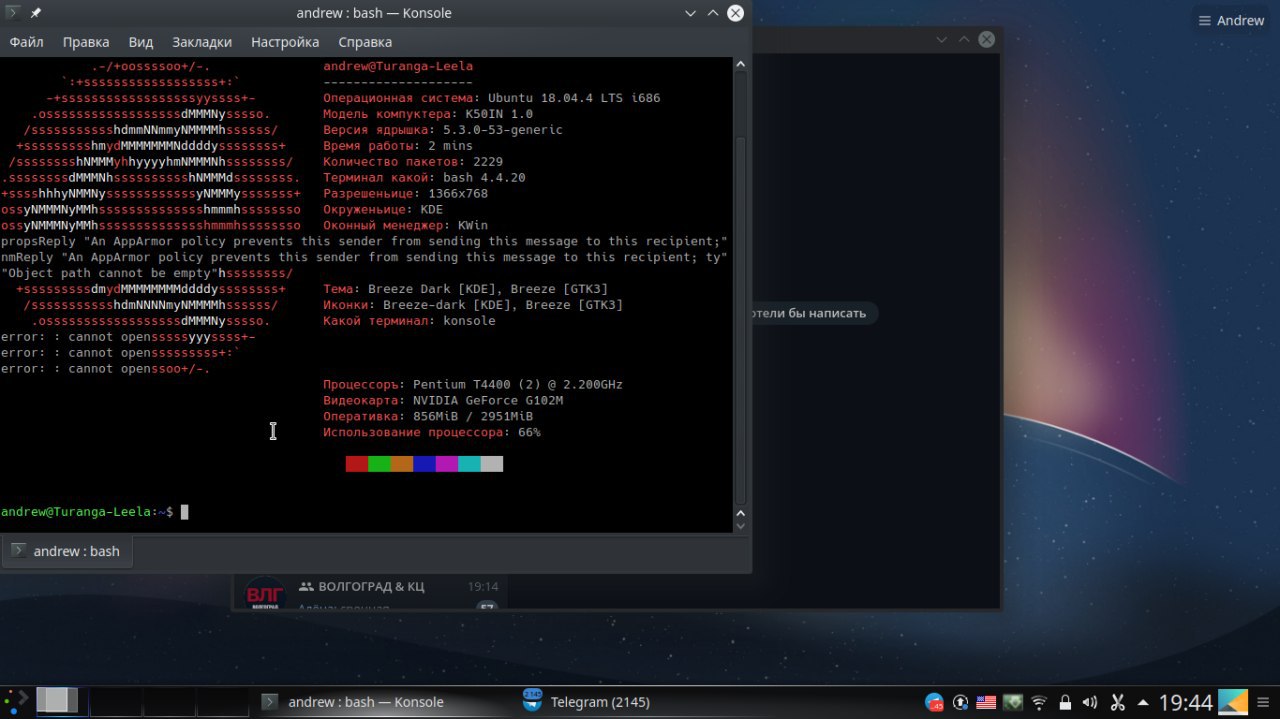Screen dimensions: 1280x719
Task: Toggle the pin icon in Konsole titlebar
Action: point(36,13)
